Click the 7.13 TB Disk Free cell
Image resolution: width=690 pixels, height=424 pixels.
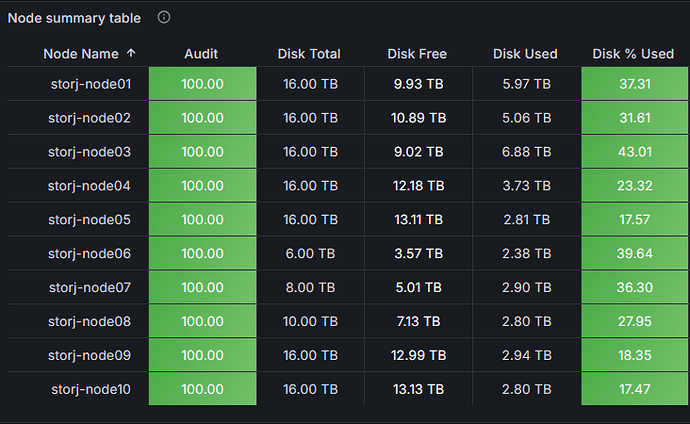point(418,321)
